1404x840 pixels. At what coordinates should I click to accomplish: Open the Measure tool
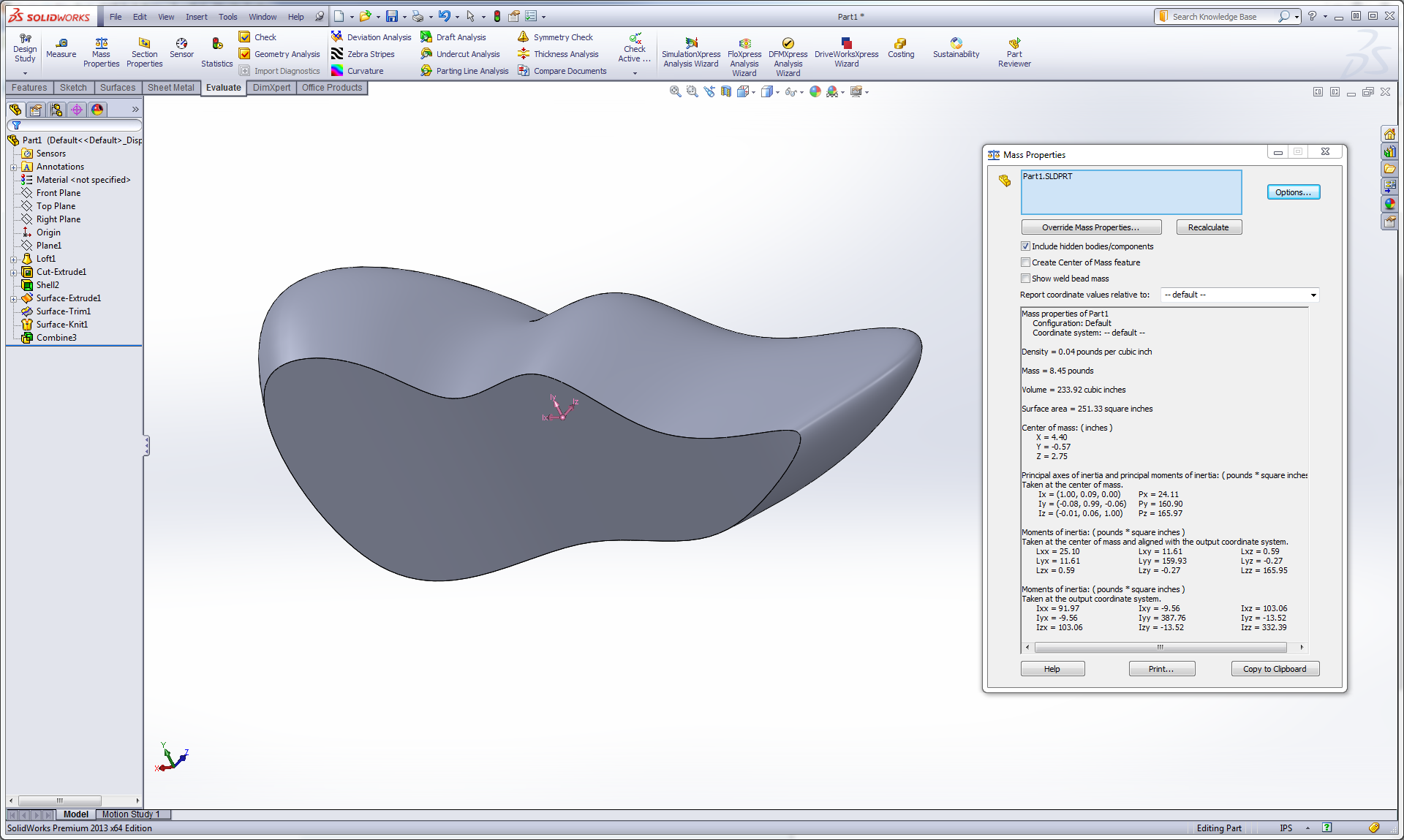[x=61, y=48]
